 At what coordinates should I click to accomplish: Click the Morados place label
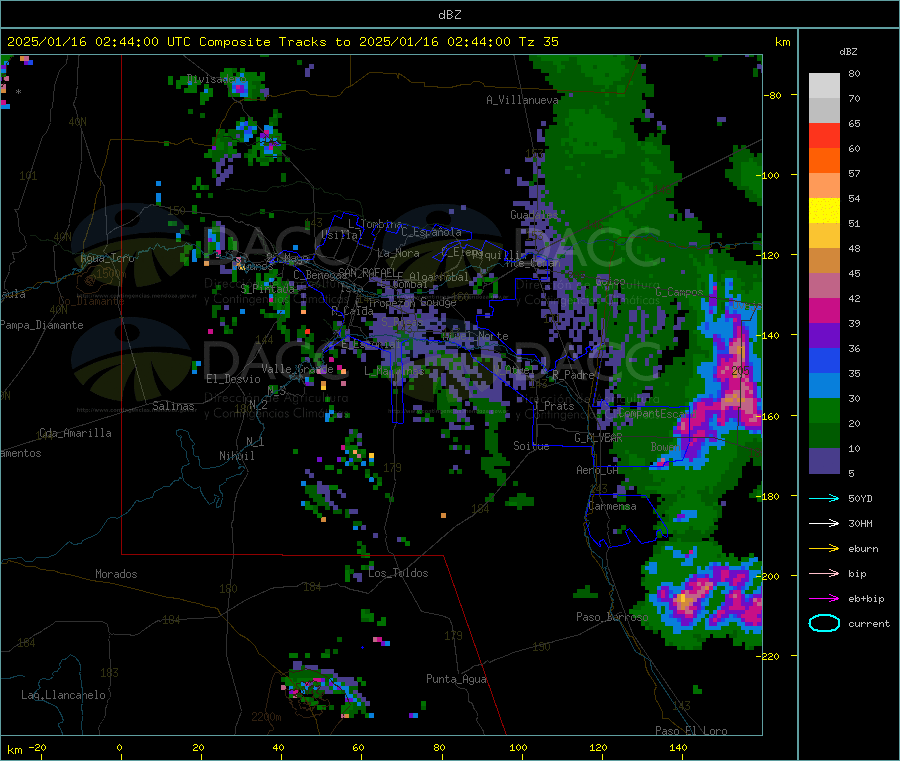pyautogui.click(x=116, y=574)
